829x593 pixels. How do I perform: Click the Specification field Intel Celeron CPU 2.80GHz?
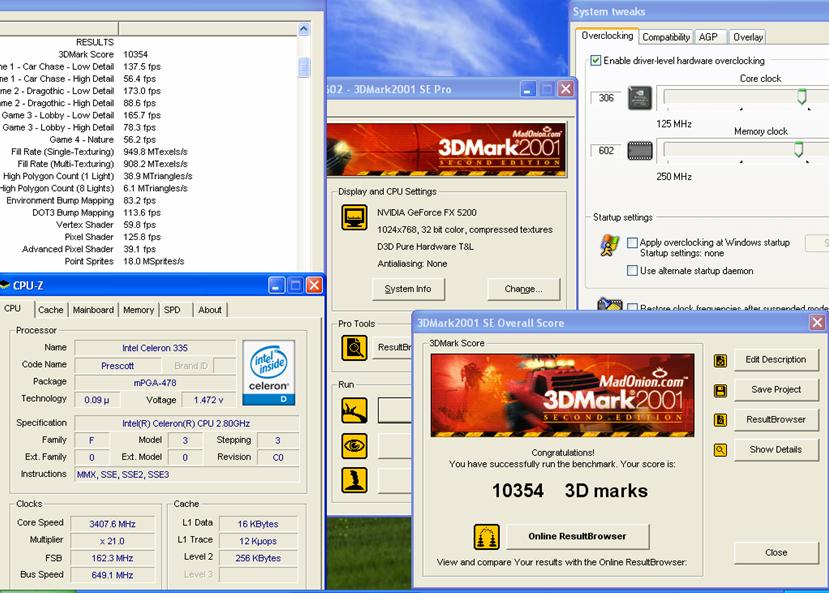(186, 423)
